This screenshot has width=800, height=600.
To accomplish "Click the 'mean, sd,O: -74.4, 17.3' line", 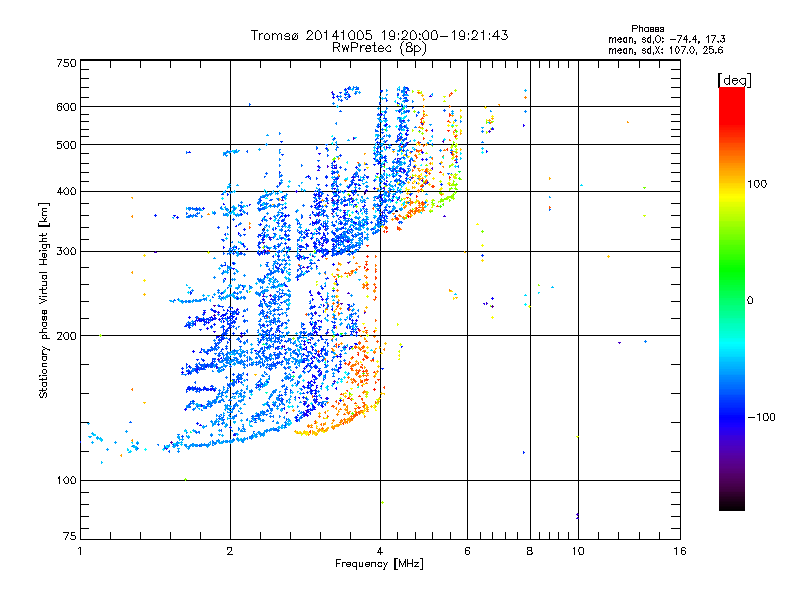I will [x=666, y=39].
